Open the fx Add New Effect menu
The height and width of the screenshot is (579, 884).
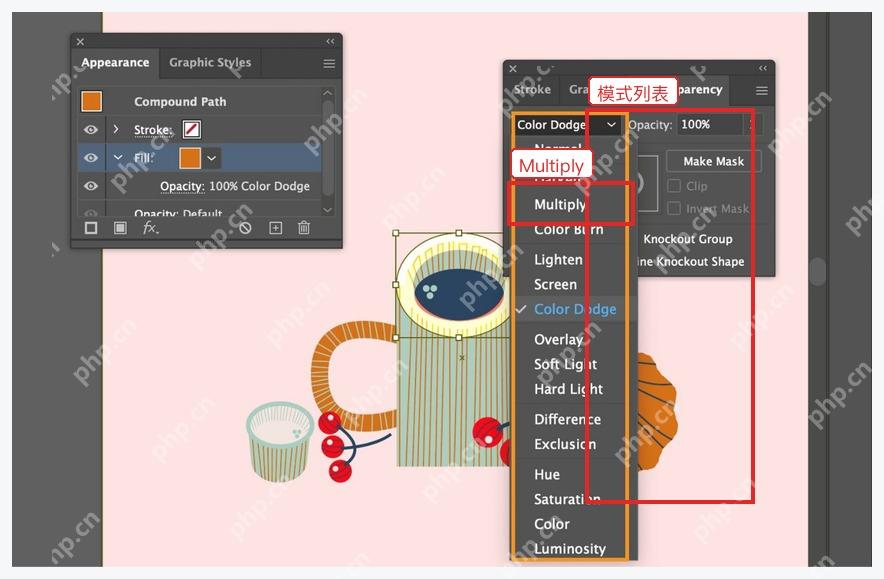point(151,228)
